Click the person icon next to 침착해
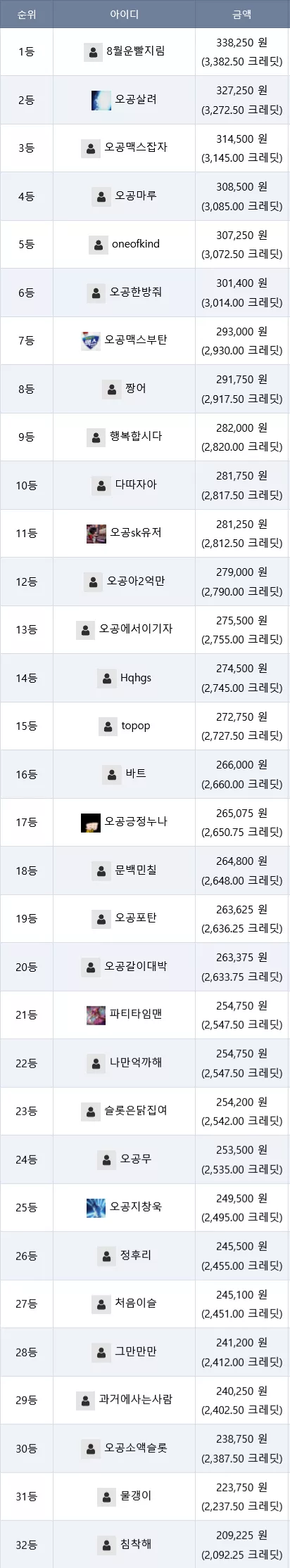This screenshot has width=290, height=1568. (107, 1545)
